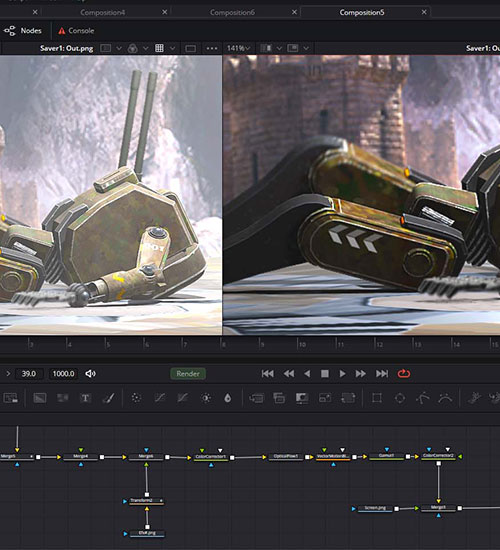Stop playback

click(x=325, y=374)
